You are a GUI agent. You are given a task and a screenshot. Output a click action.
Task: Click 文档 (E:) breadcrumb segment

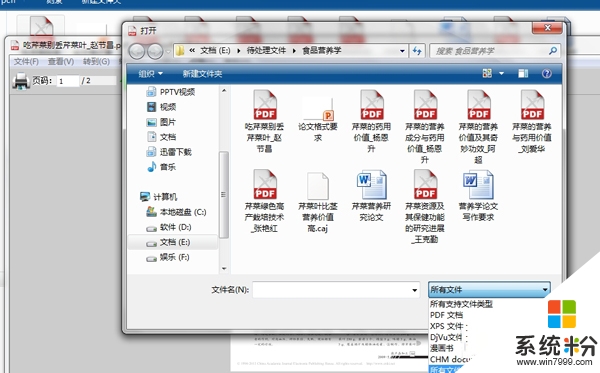(x=215, y=50)
